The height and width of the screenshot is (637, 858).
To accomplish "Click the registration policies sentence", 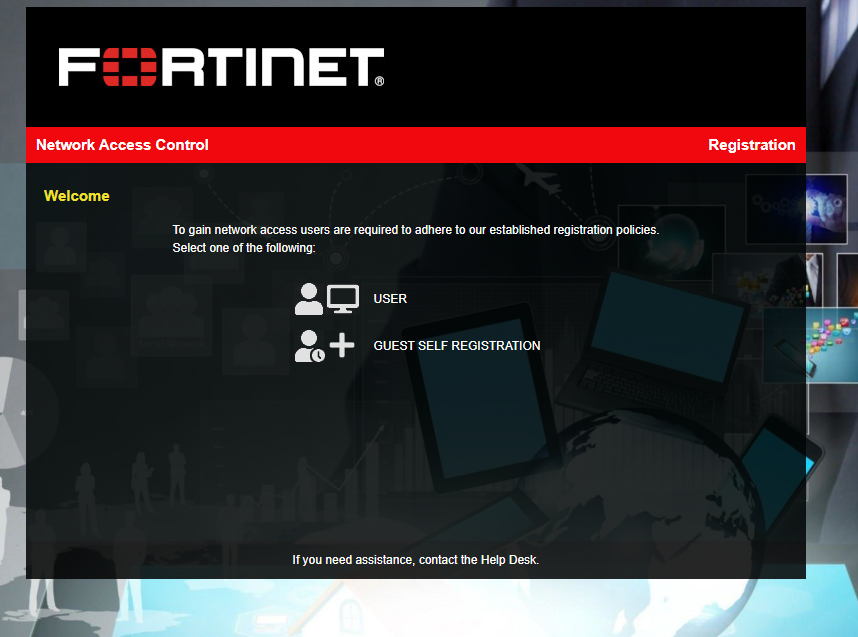I will (x=416, y=230).
